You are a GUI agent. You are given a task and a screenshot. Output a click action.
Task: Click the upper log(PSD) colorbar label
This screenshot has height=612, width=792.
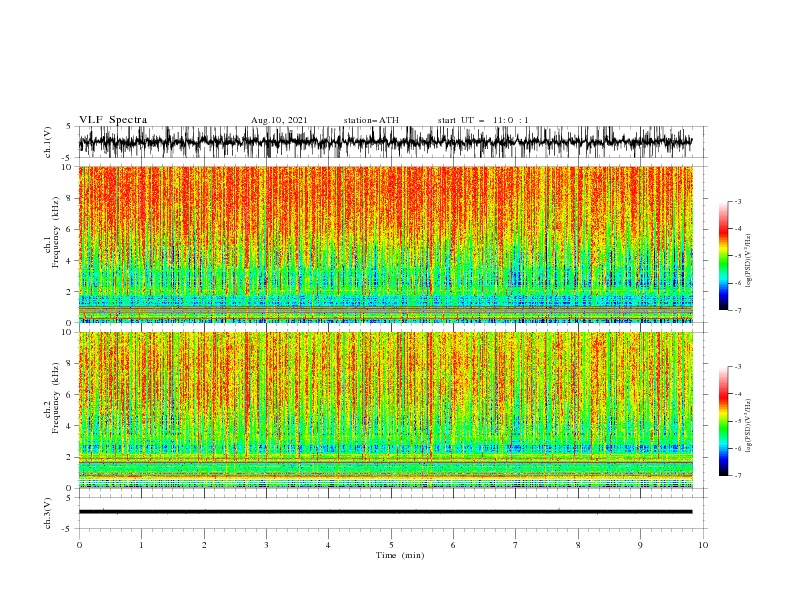click(748, 260)
